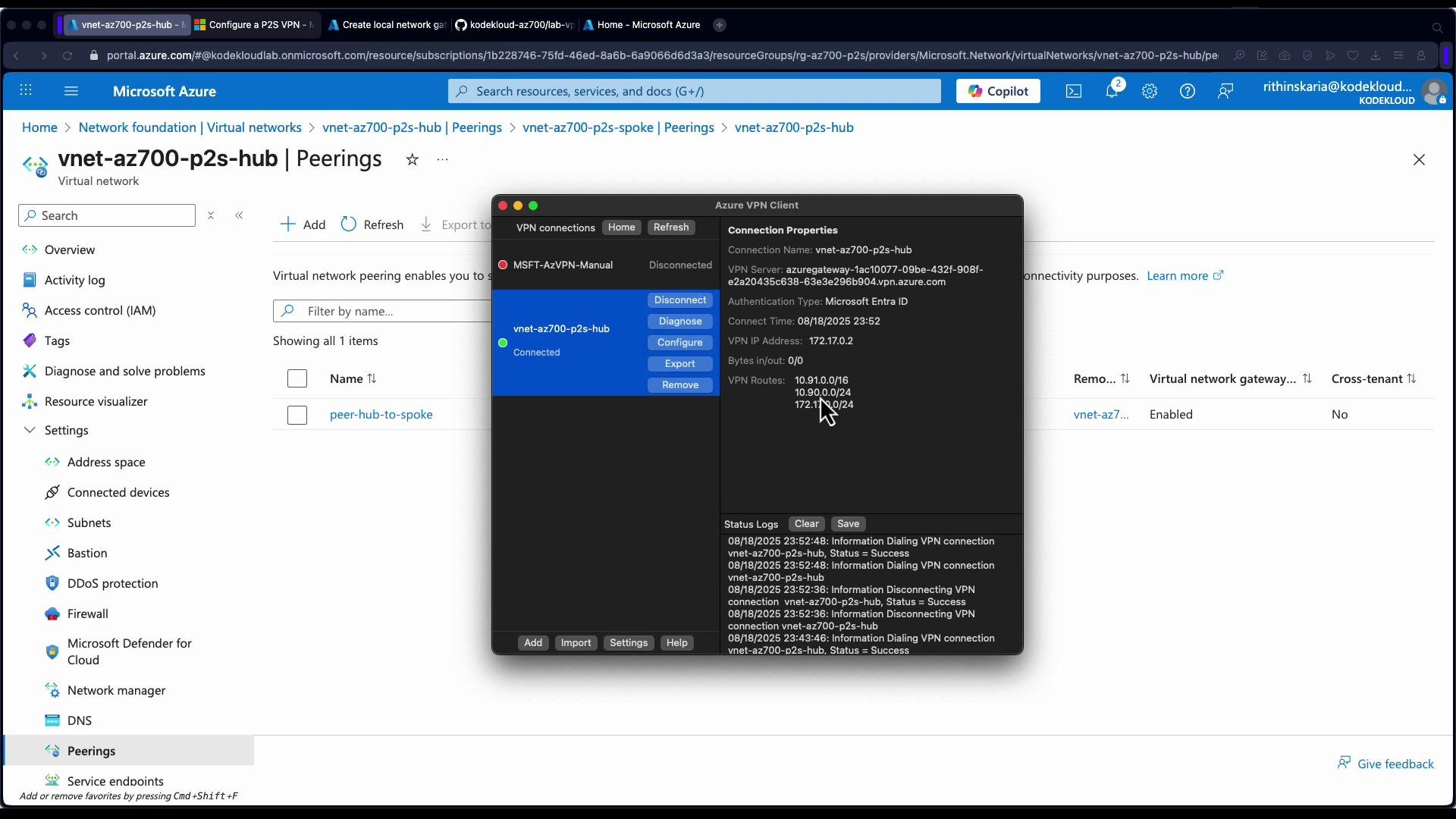Open Network manager
The height and width of the screenshot is (819, 1456).
[116, 690]
